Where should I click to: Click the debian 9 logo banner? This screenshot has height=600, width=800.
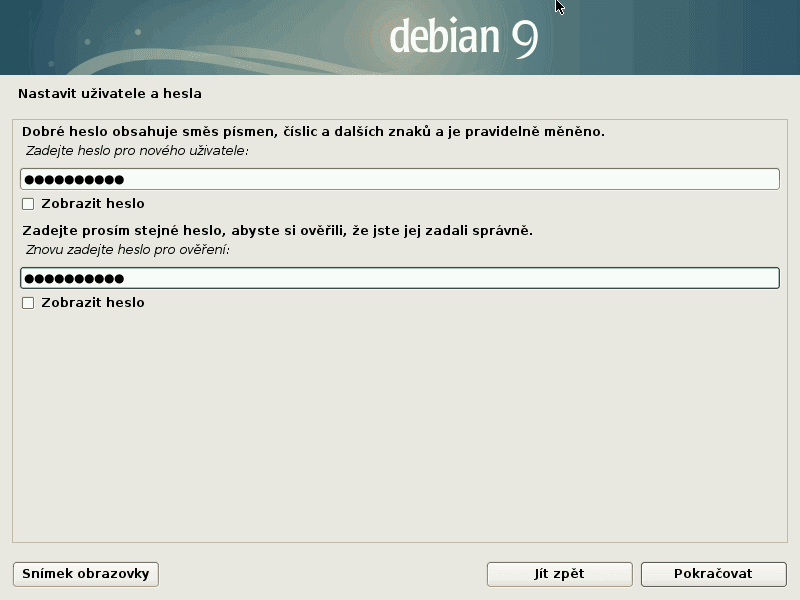(400, 37)
